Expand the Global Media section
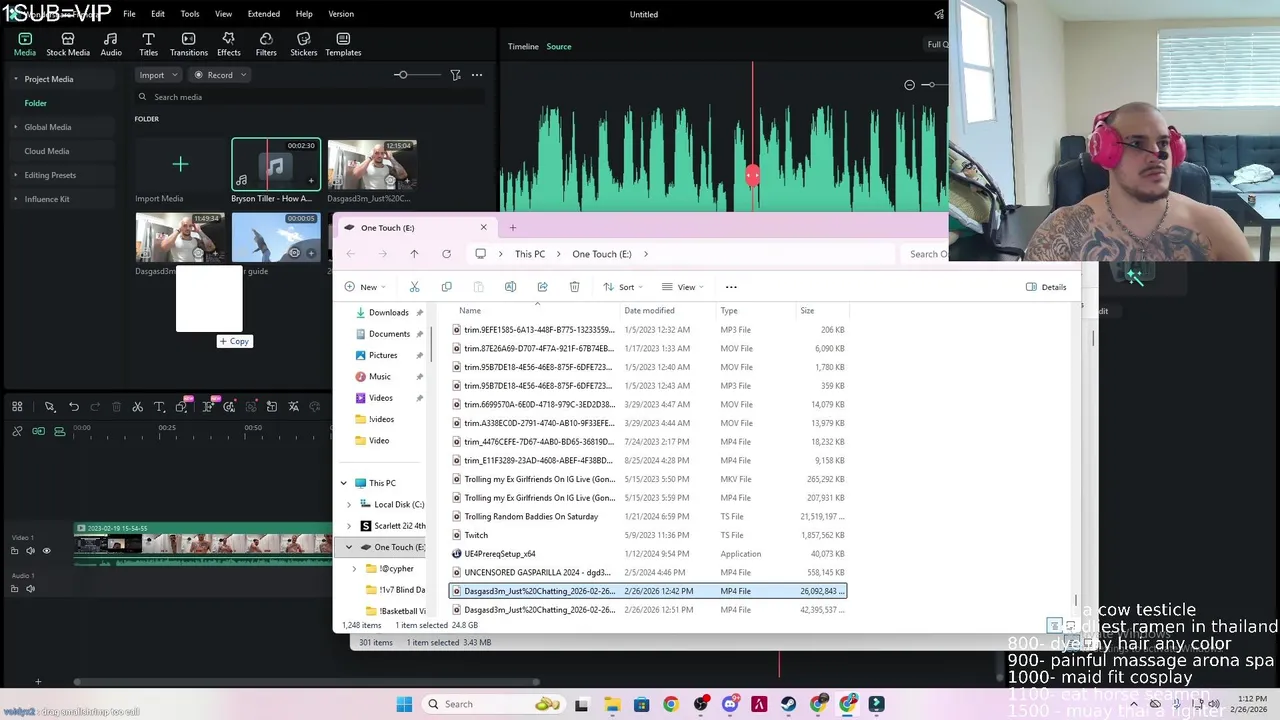 tap(16, 127)
